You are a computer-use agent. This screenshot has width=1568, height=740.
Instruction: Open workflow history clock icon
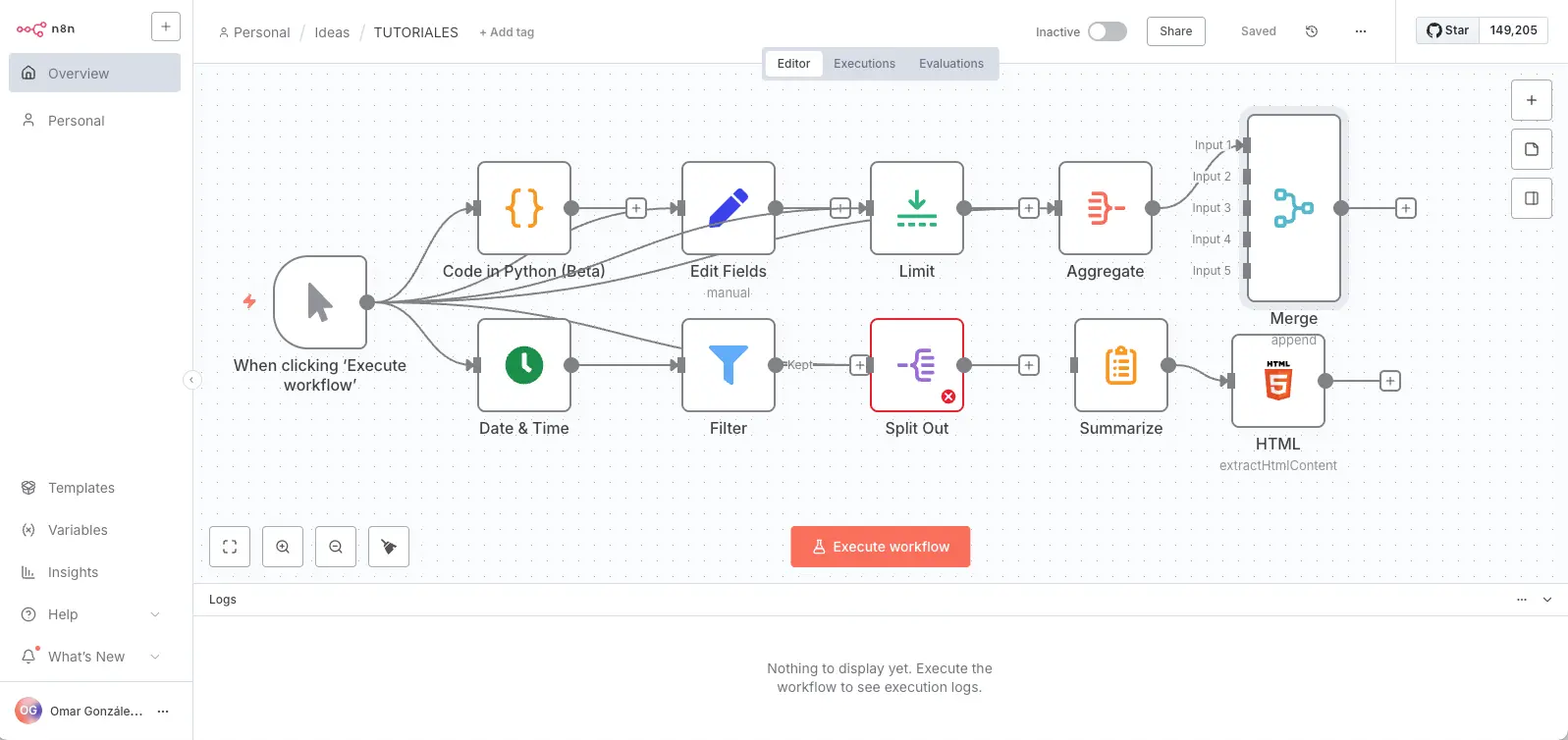pos(1311,31)
